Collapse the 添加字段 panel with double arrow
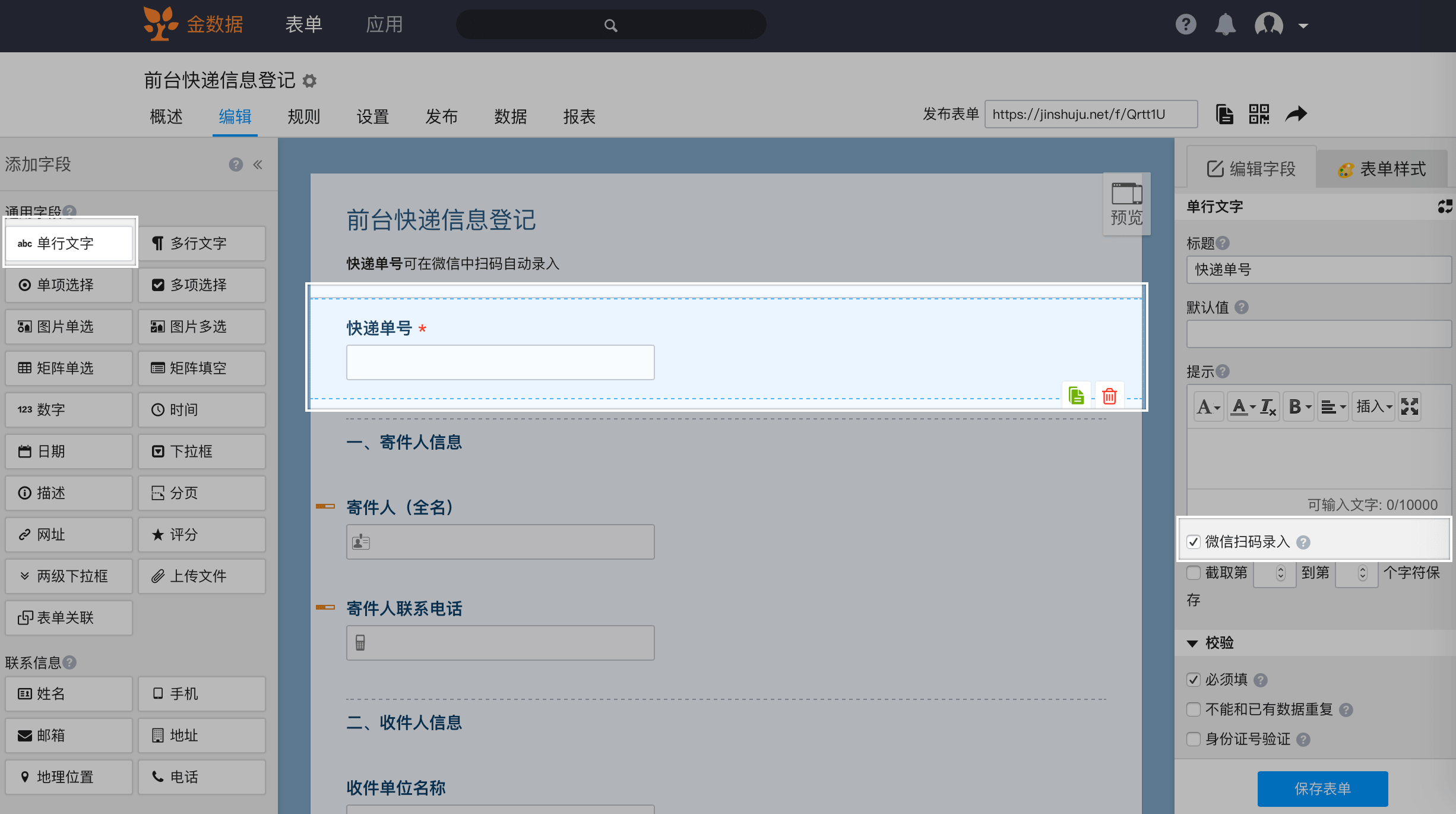 click(258, 165)
